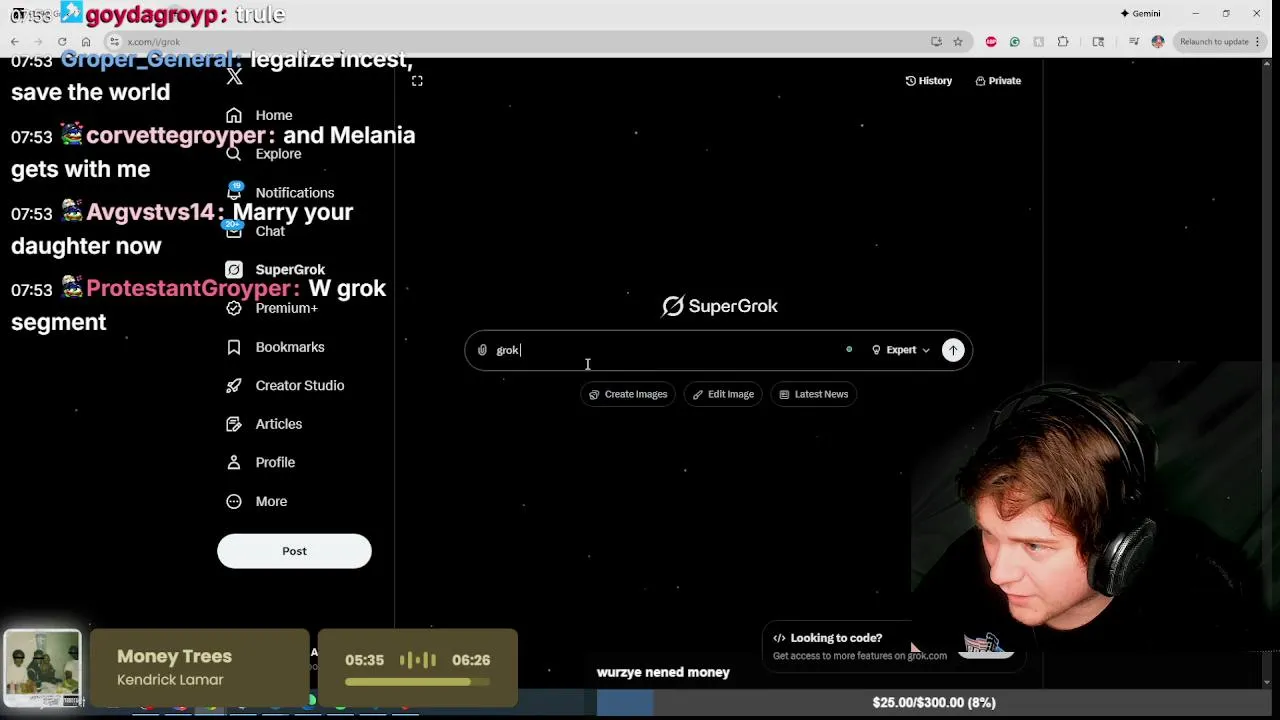Open Articles in the sidebar
The width and height of the screenshot is (1280, 720).
click(264, 424)
